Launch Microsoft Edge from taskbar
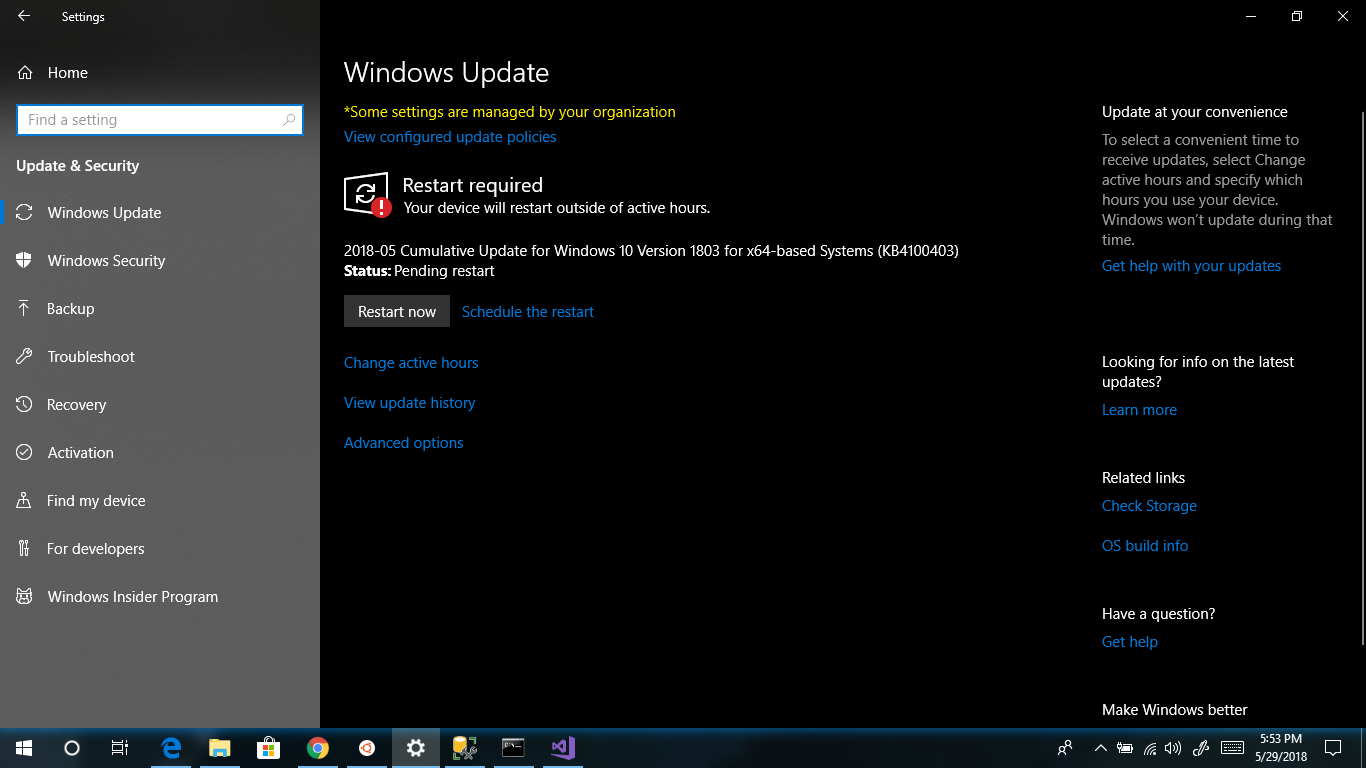The height and width of the screenshot is (768, 1366). coord(171,748)
